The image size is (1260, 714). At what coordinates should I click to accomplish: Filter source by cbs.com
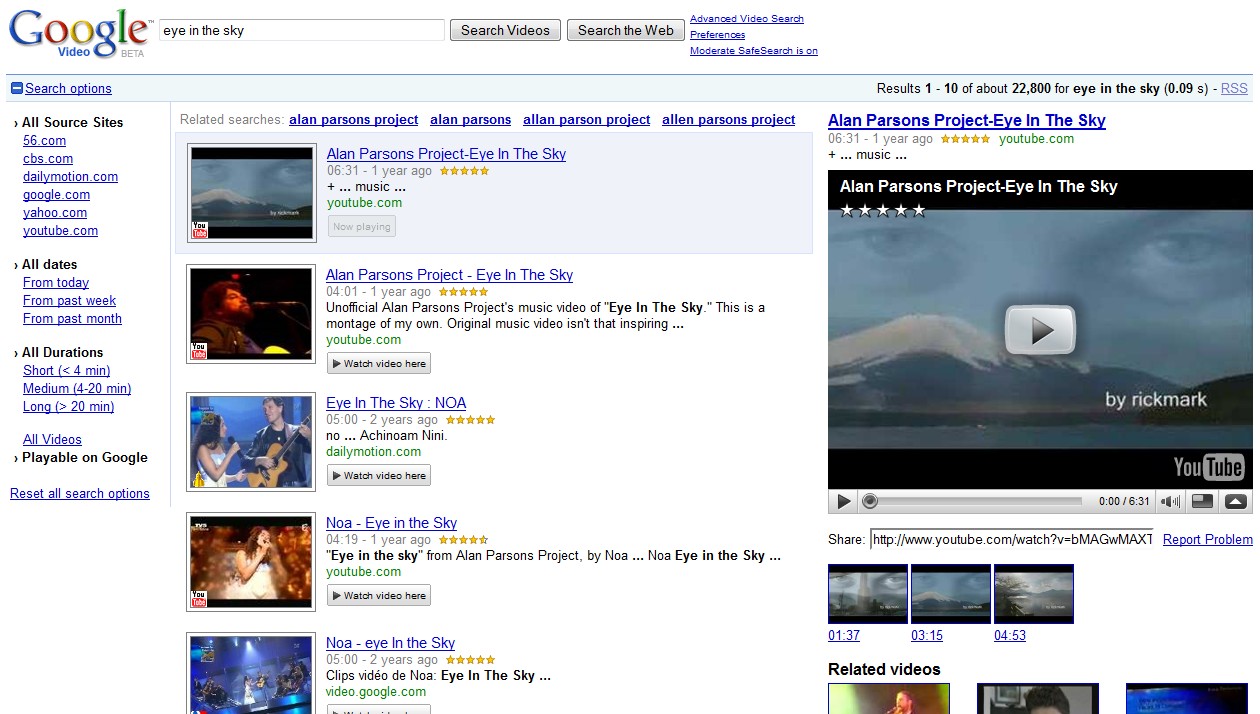tap(48, 159)
